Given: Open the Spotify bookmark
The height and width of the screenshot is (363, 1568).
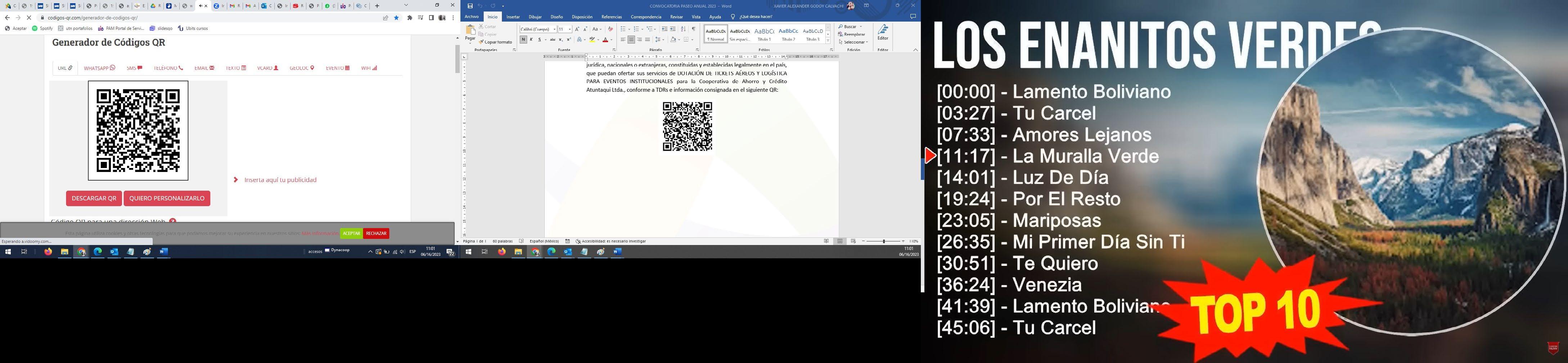Looking at the screenshot, I should (42, 28).
